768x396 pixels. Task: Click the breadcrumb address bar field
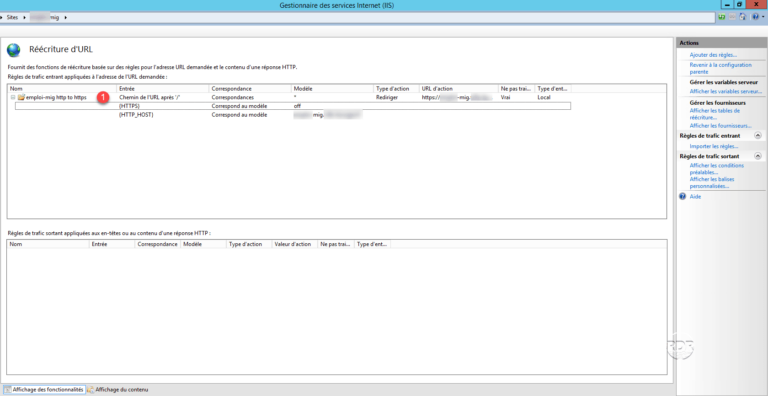click(358, 17)
